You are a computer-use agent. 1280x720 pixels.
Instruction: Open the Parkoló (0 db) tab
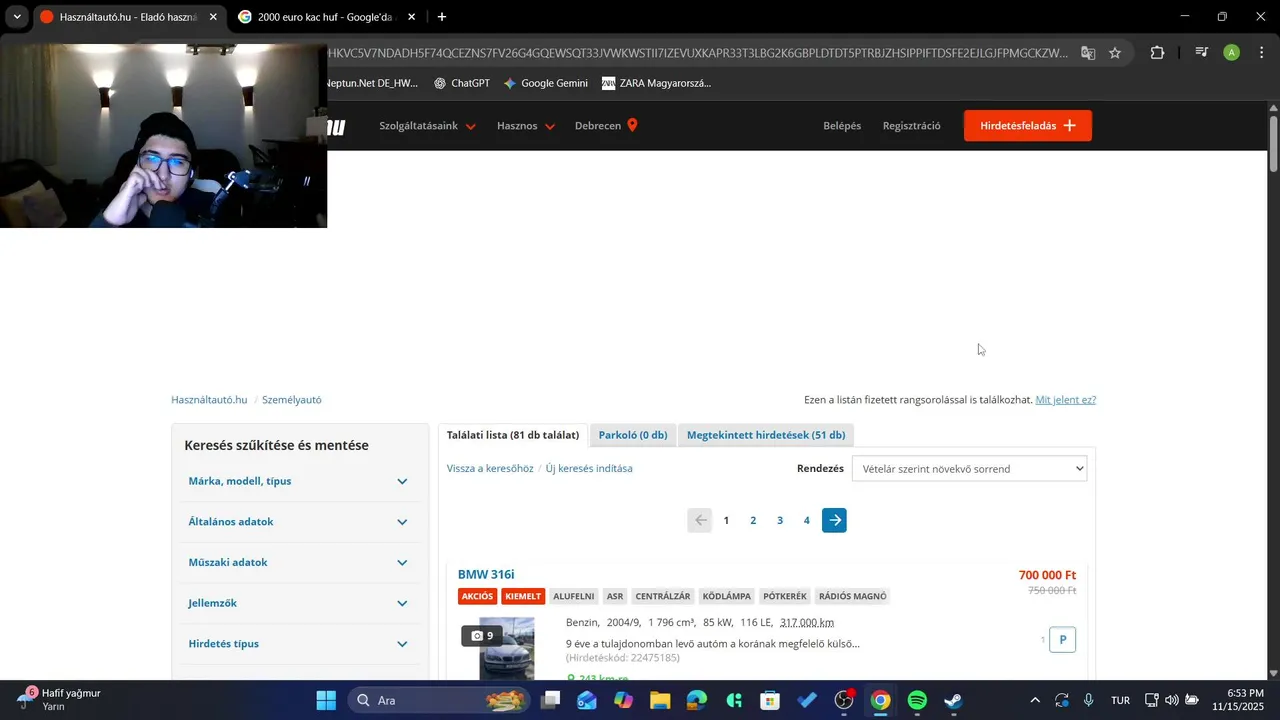click(633, 435)
